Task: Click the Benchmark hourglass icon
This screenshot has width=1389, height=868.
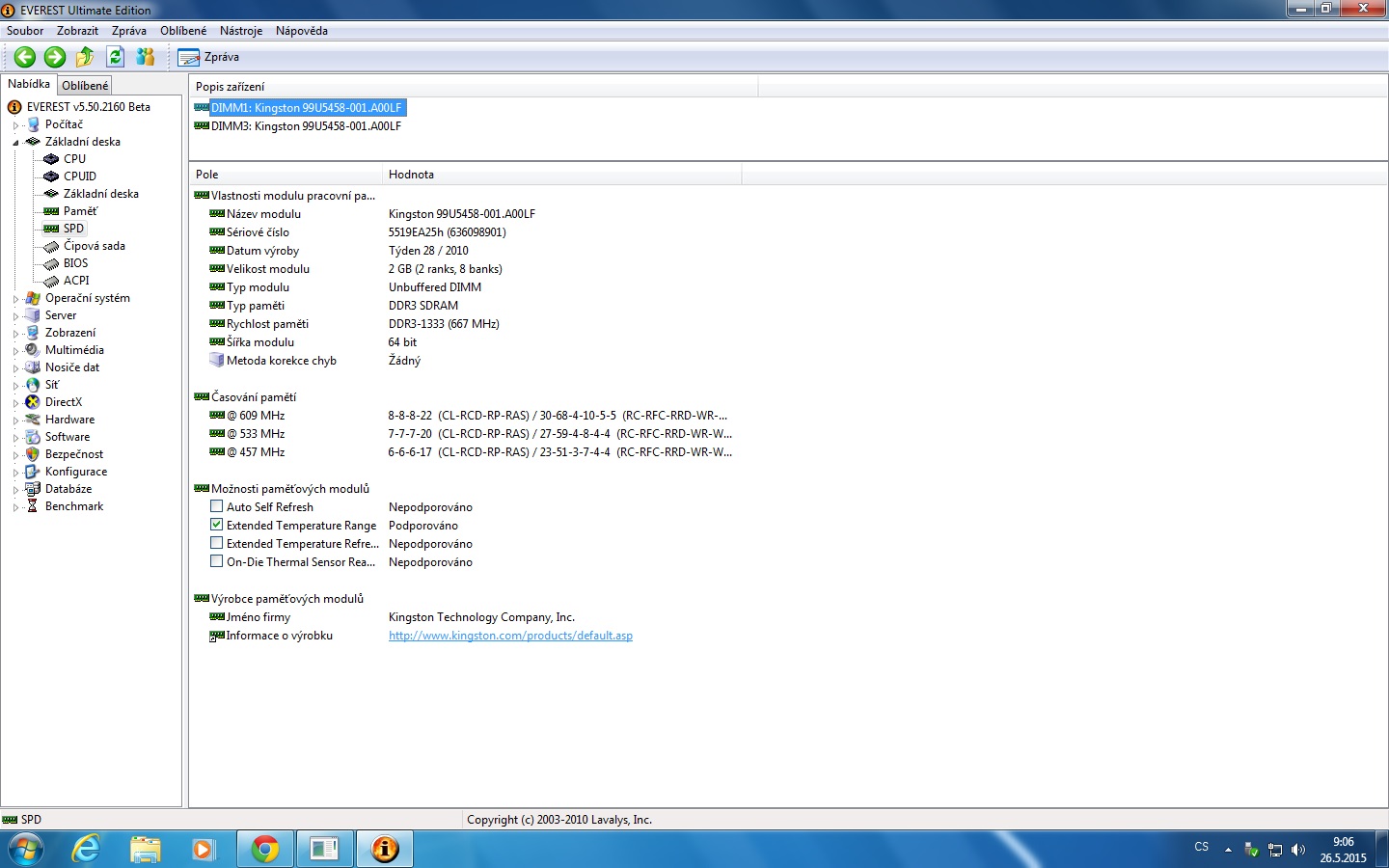Action: 33,506
